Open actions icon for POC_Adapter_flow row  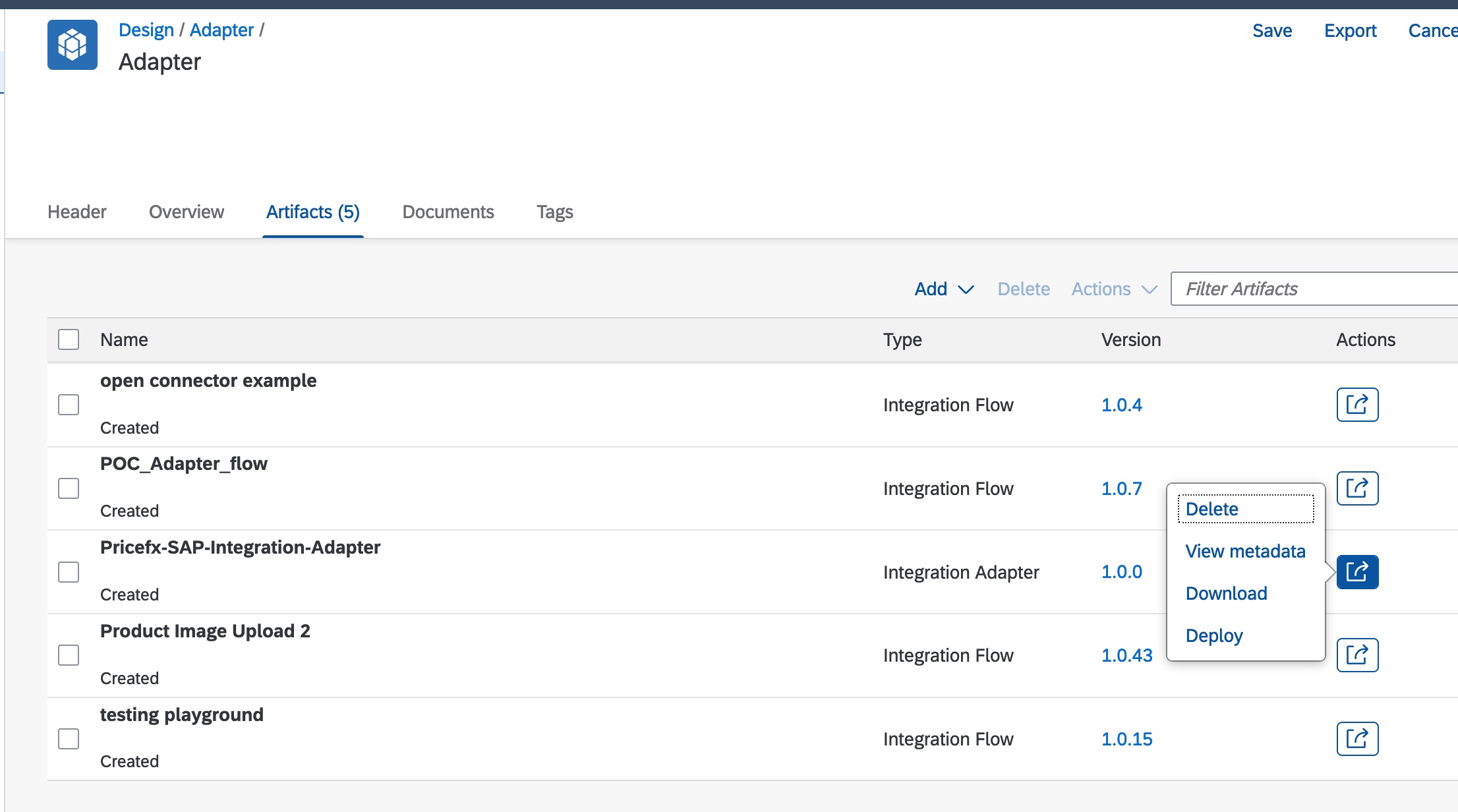1357,488
